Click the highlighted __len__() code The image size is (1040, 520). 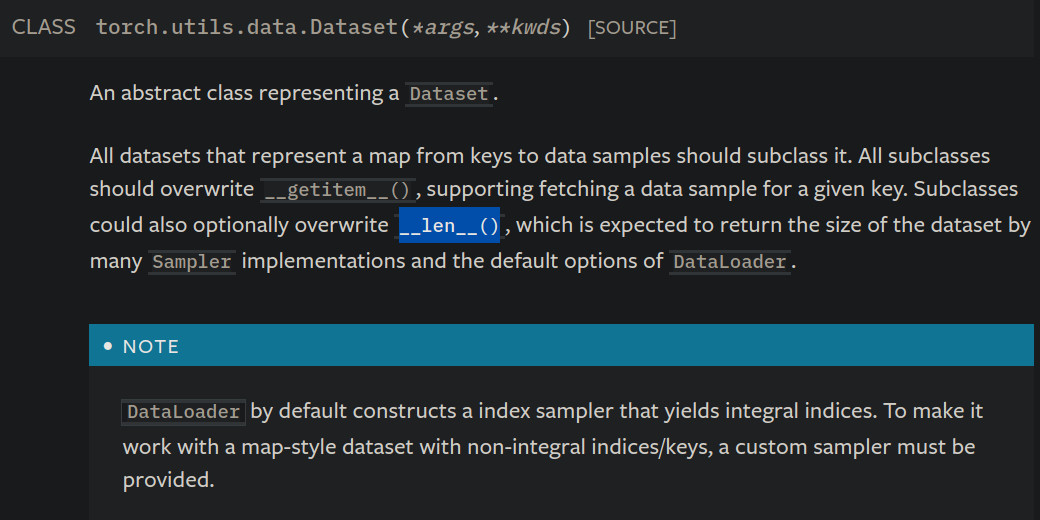449,226
